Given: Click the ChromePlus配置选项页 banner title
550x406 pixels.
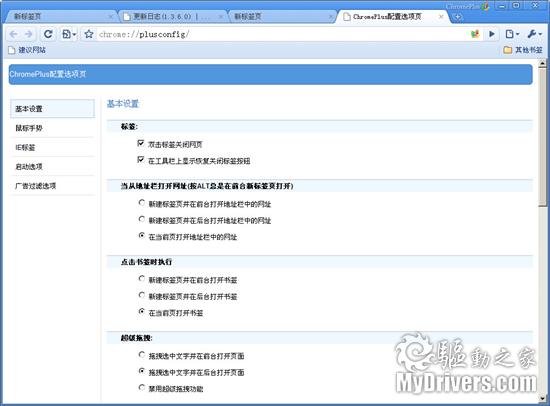Looking at the screenshot, I should click(48, 74).
